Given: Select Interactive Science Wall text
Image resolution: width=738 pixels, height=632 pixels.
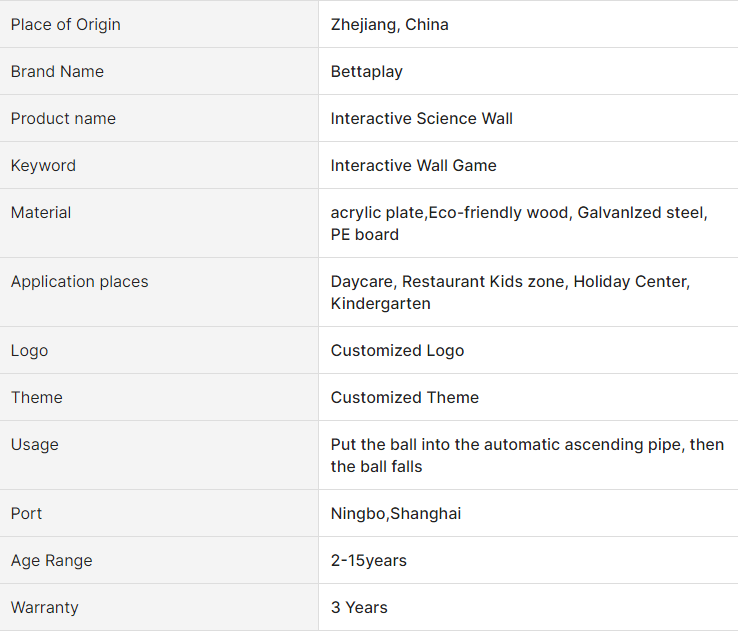Looking at the screenshot, I should 421,119.
